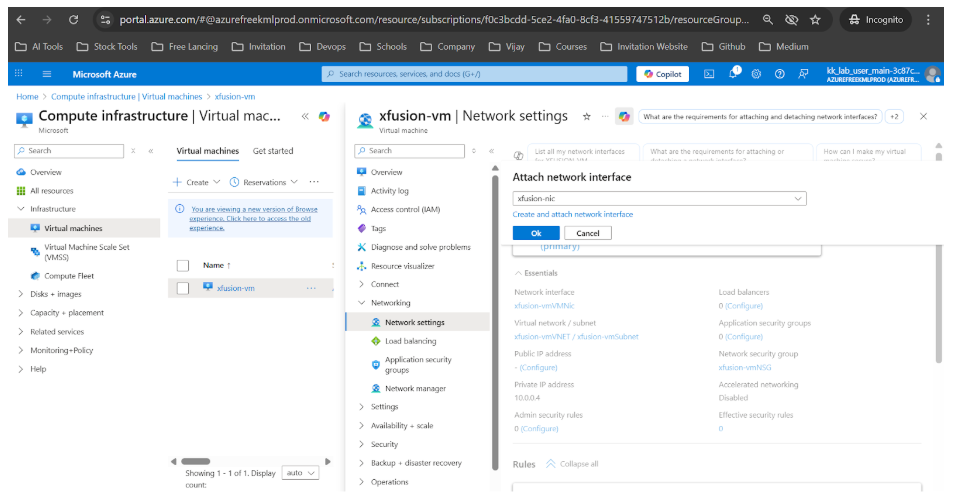Image resolution: width=961 pixels, height=504 pixels.
Task: Click the global search resources box
Action: click(474, 74)
